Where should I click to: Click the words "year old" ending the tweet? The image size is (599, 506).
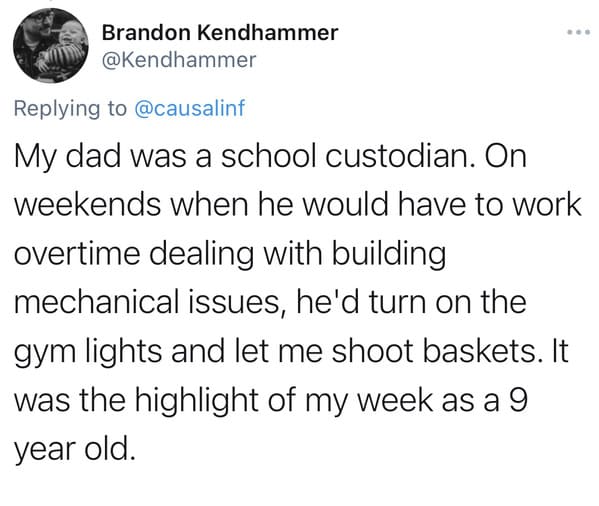click(75, 449)
